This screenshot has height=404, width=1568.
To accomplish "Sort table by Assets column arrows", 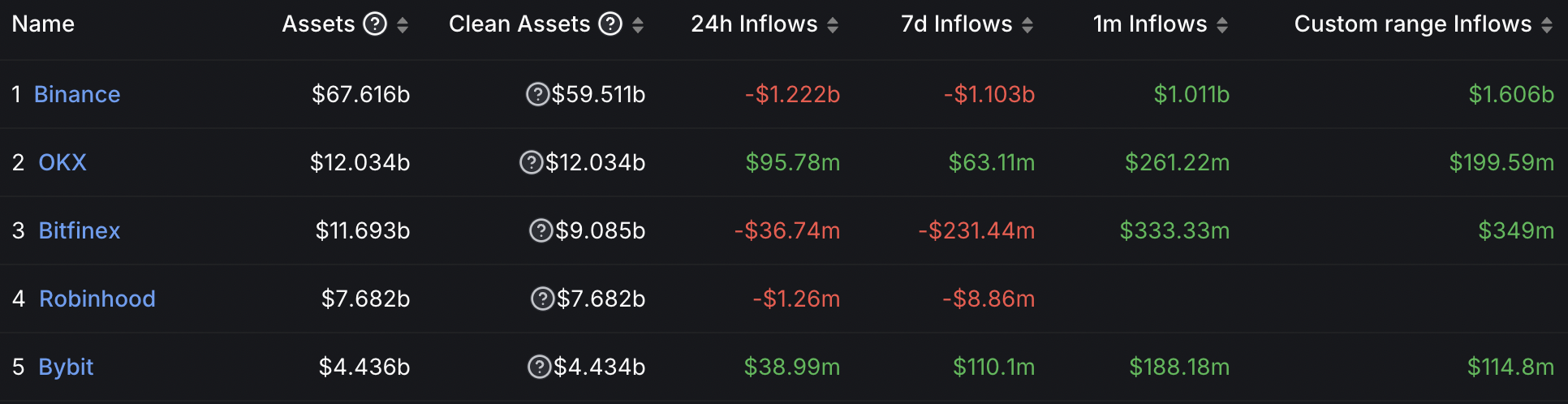I will 403,25.
